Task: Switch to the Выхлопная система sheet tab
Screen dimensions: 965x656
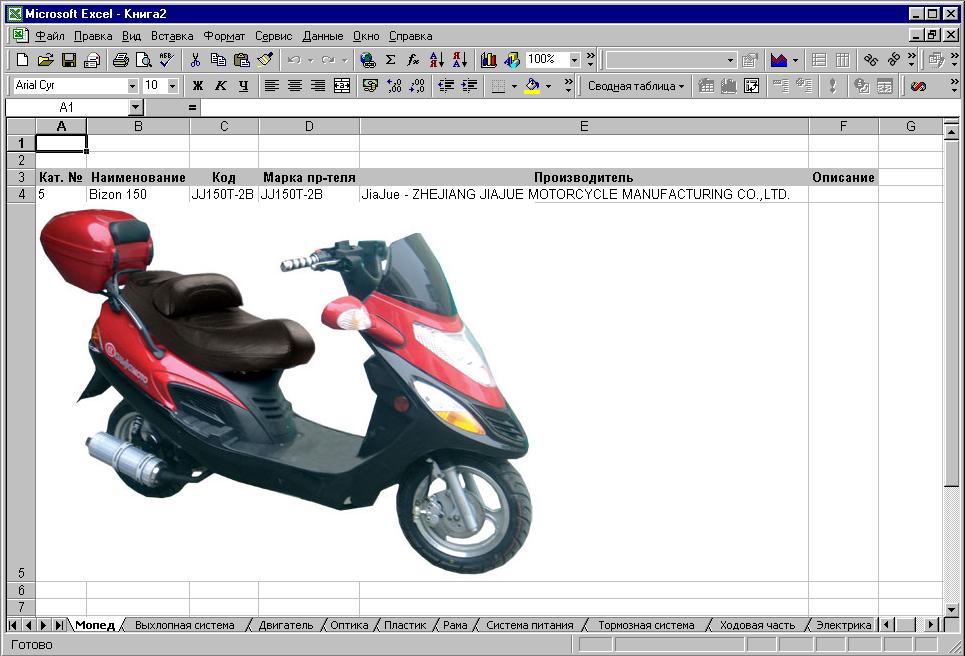Action: click(x=185, y=625)
